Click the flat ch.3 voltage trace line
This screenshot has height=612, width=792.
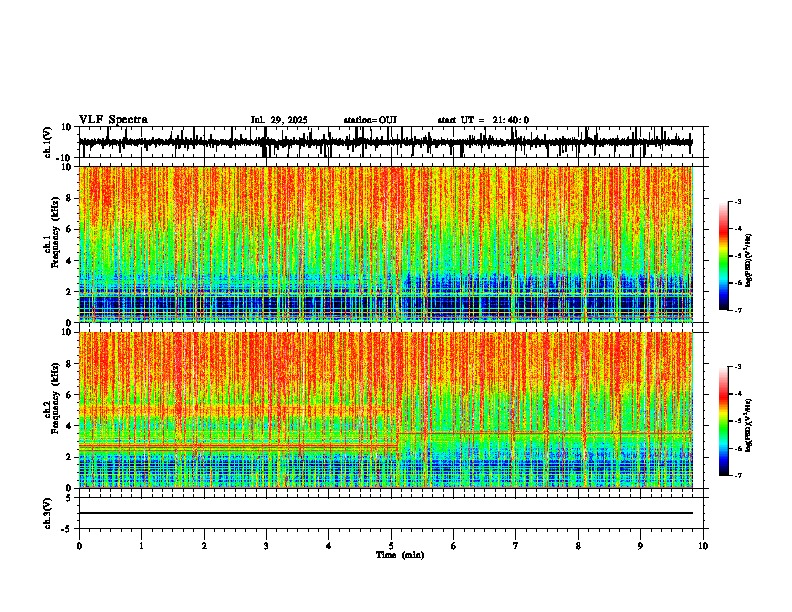pos(386,513)
